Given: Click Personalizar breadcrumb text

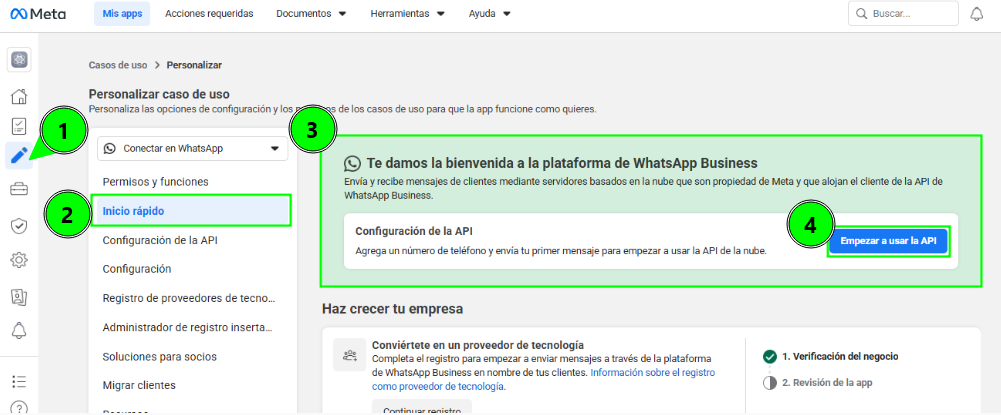Looking at the screenshot, I should (x=194, y=65).
